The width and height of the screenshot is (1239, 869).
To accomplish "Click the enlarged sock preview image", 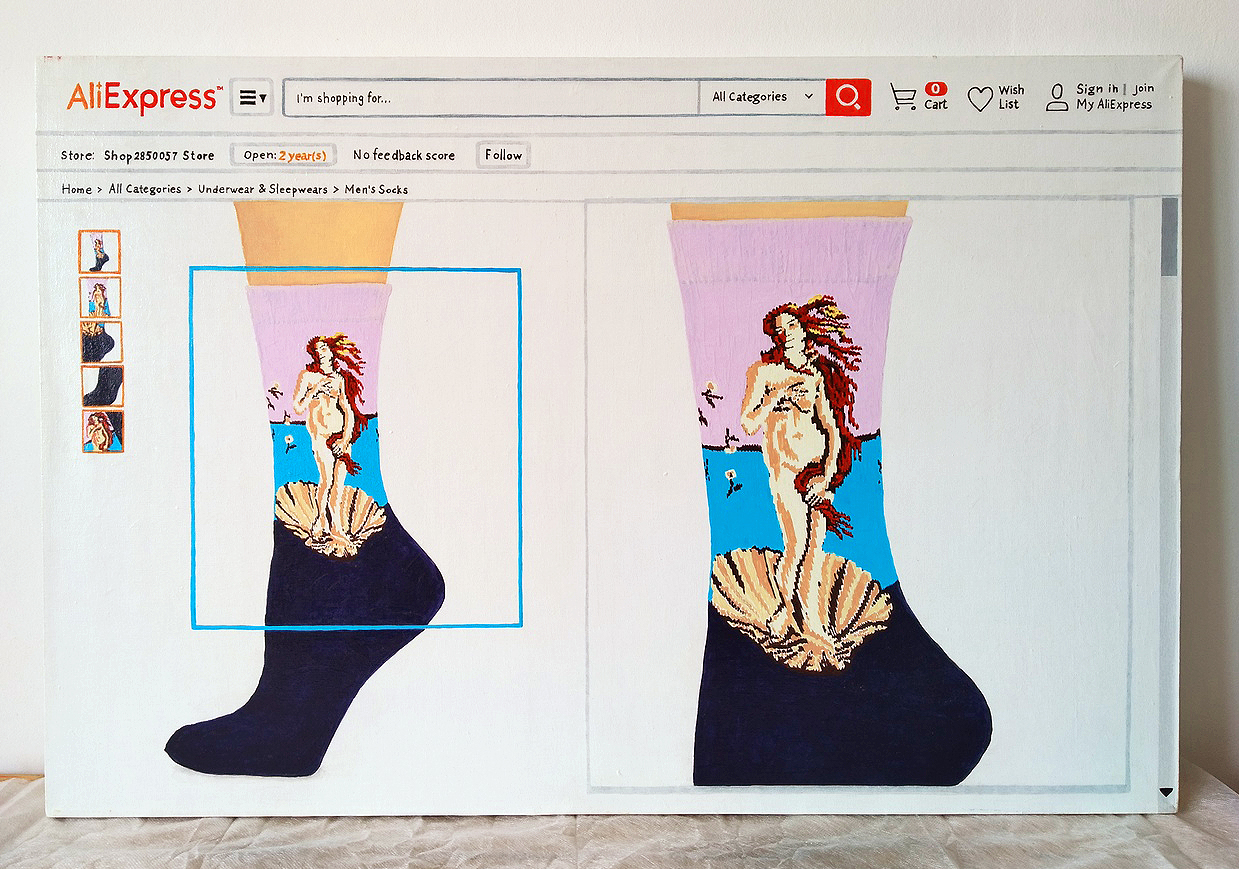I will pyautogui.click(x=859, y=495).
